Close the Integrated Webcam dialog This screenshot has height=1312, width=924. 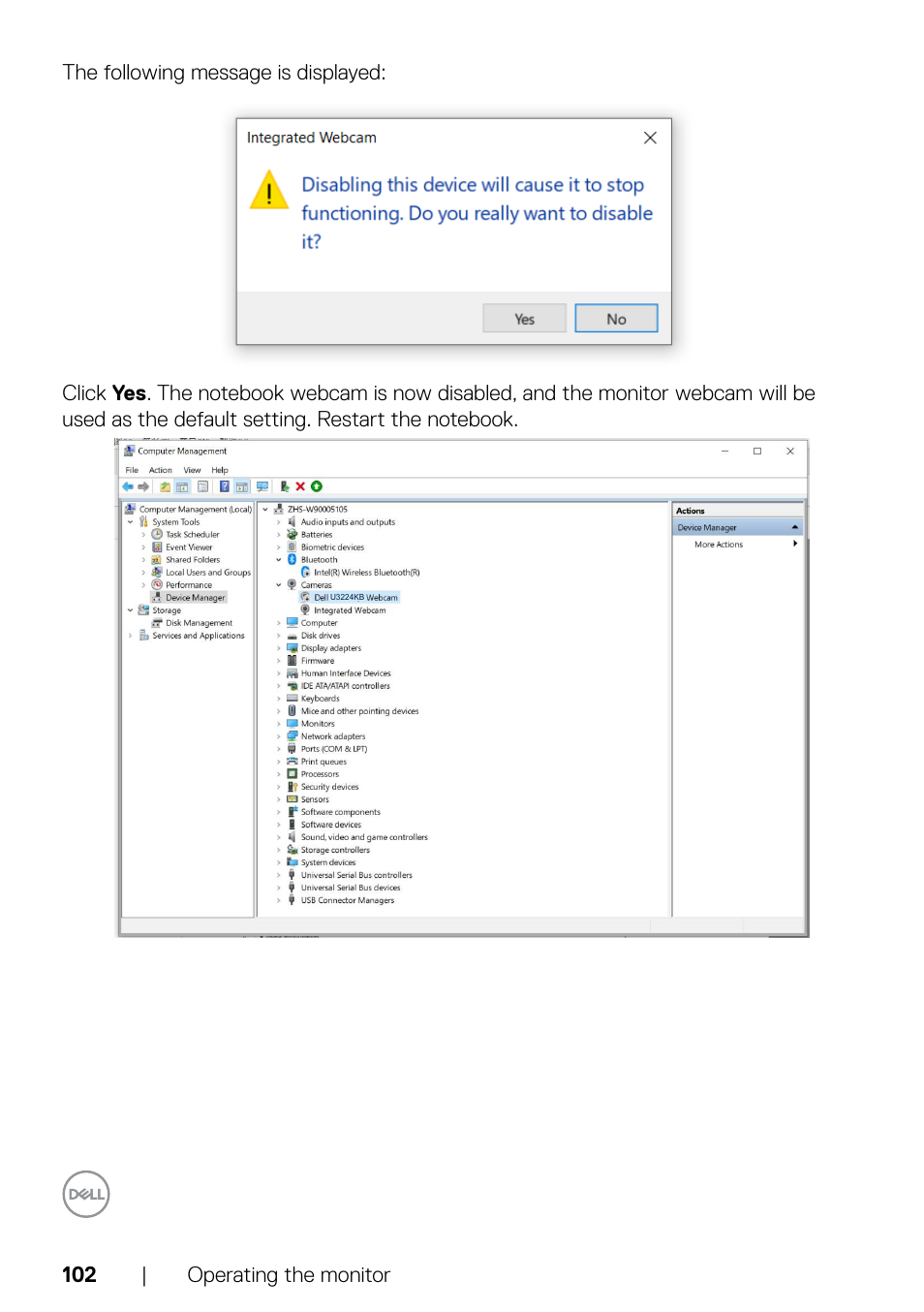650,138
